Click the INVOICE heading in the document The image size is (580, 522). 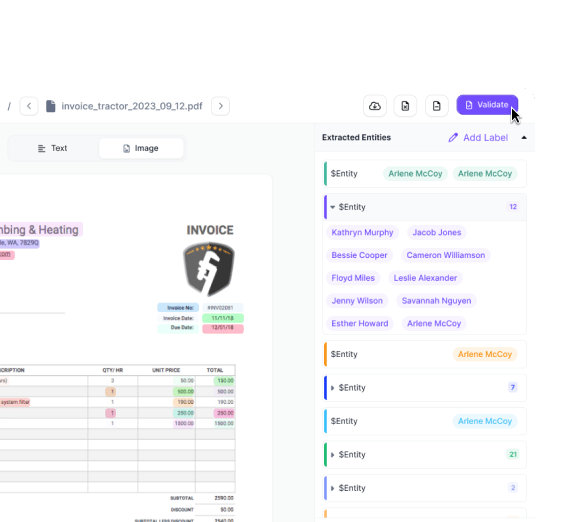[210, 230]
